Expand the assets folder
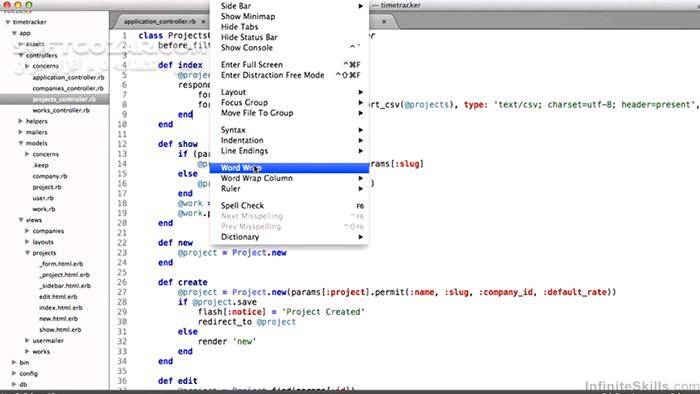 coord(21,44)
